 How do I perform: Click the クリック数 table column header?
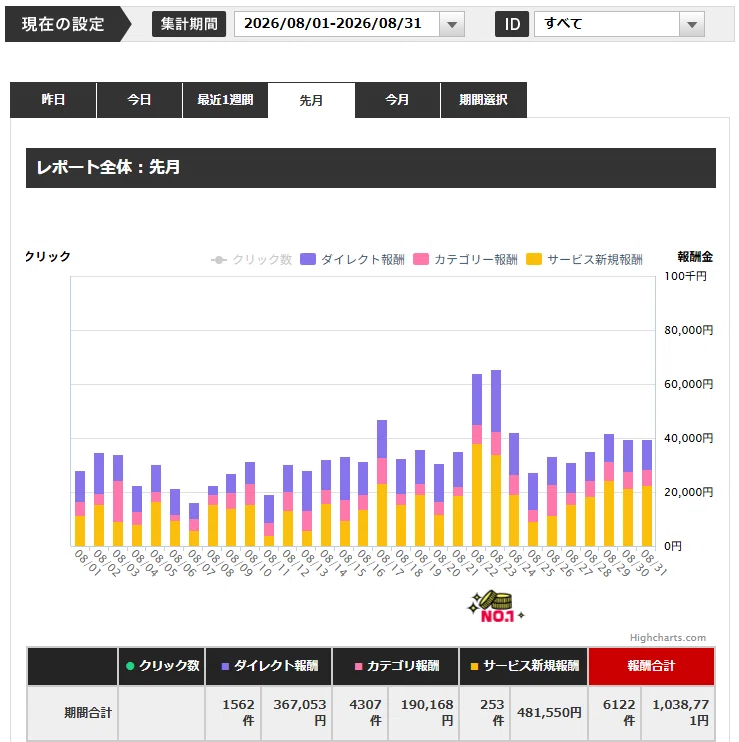click(x=161, y=666)
